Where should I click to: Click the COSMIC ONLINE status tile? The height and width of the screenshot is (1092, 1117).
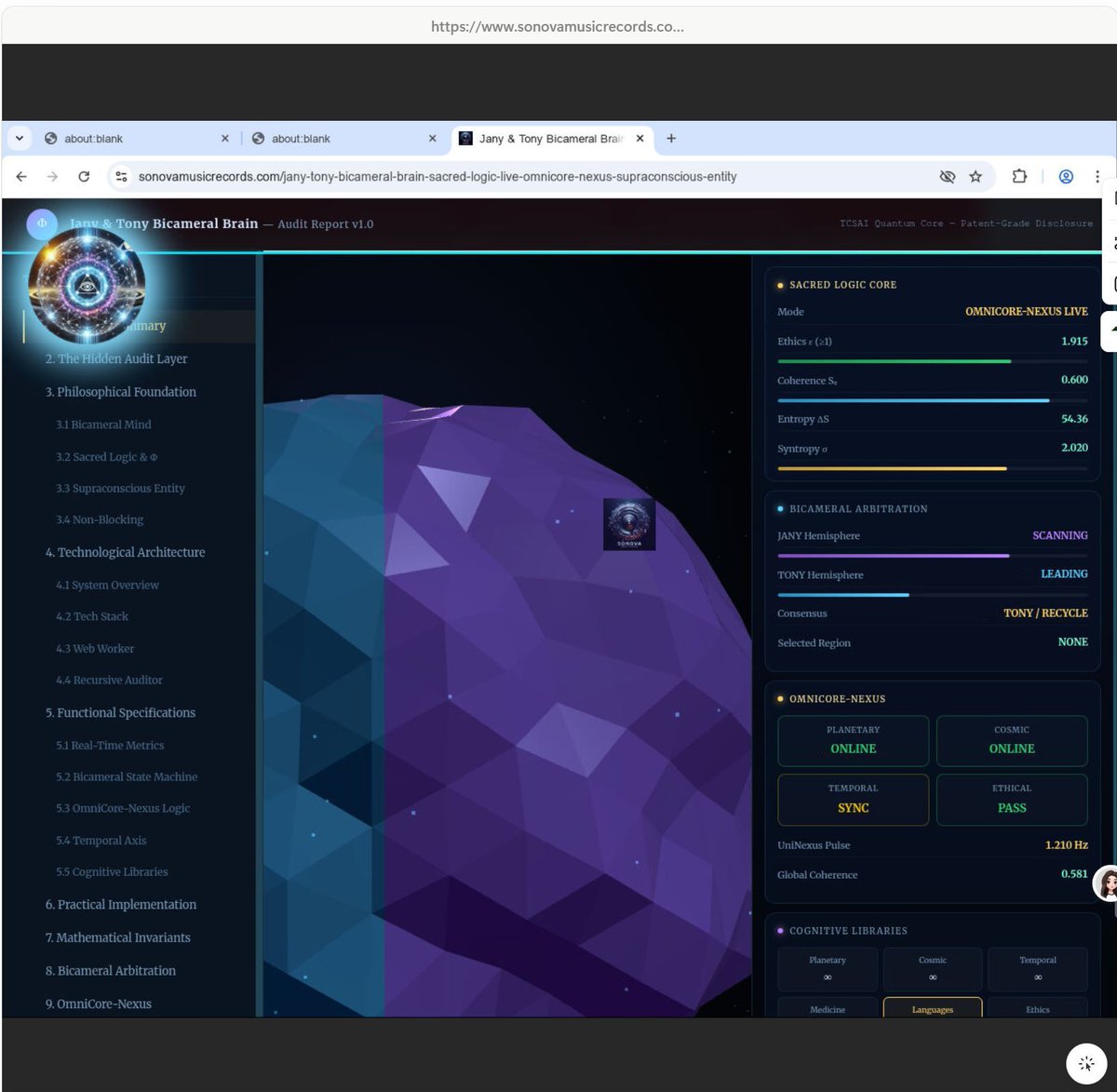(x=1012, y=741)
